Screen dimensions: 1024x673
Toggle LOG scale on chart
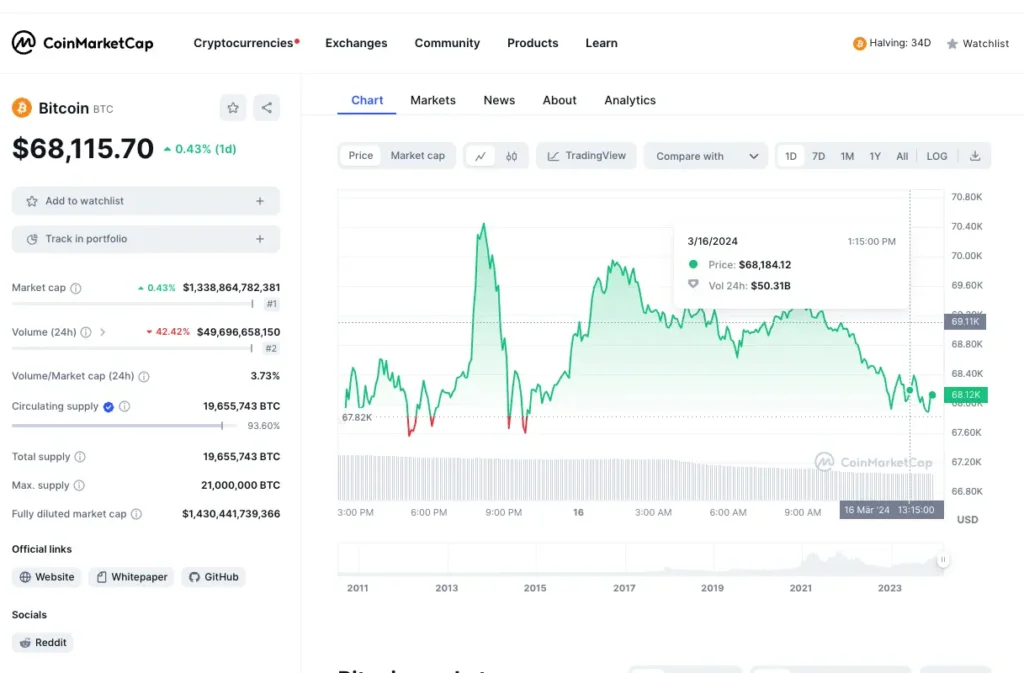click(x=936, y=156)
